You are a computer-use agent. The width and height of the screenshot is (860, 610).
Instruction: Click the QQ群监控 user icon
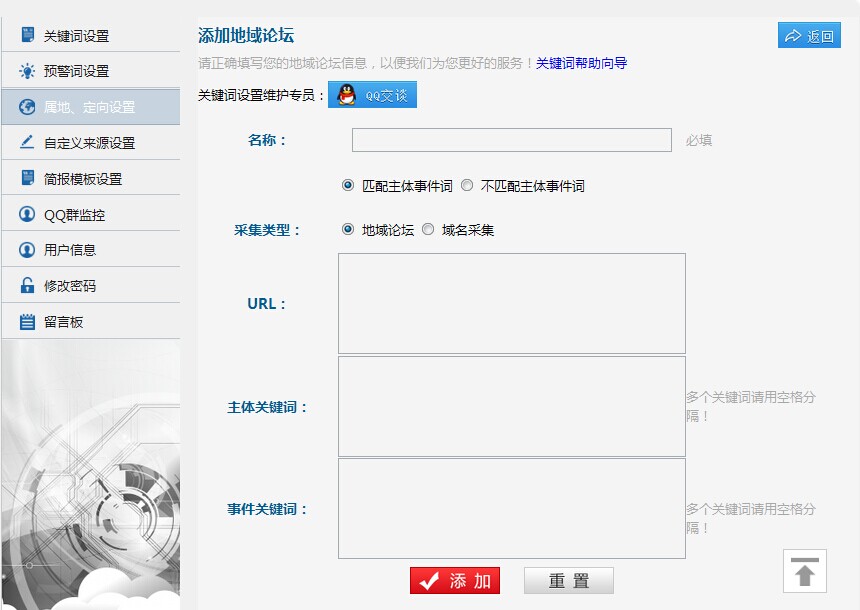pyautogui.click(x=27, y=214)
